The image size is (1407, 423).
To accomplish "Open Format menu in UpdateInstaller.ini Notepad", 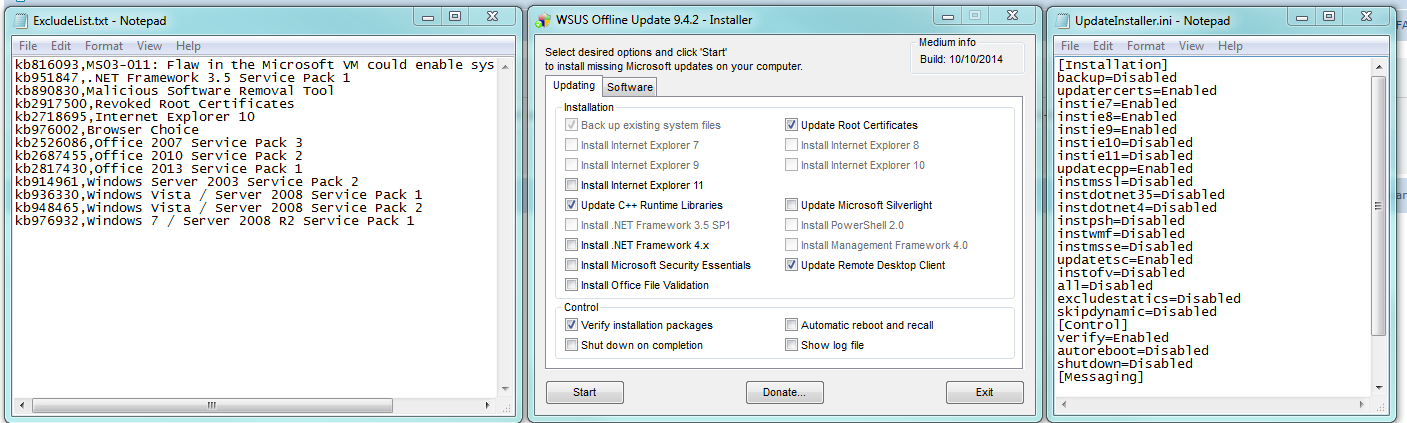I will (1145, 46).
